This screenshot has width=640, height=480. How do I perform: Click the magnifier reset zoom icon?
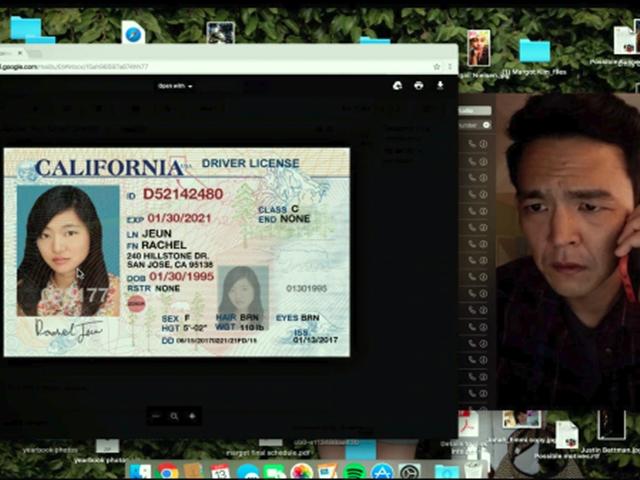174,416
